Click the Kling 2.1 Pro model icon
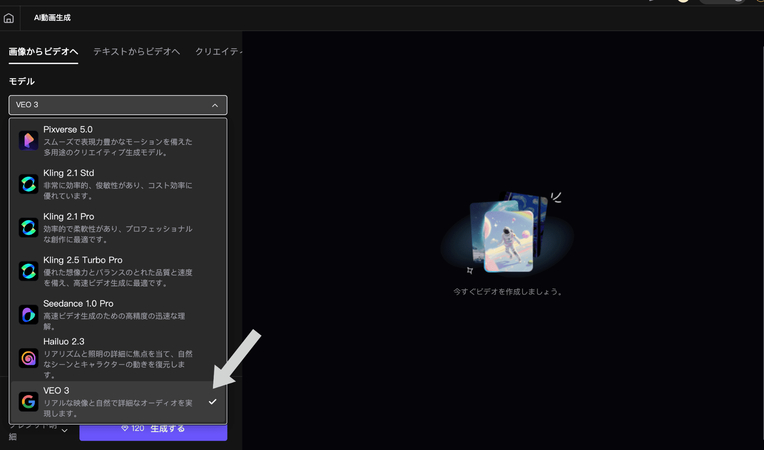Image resolution: width=764 pixels, height=450 pixels. tap(28, 228)
